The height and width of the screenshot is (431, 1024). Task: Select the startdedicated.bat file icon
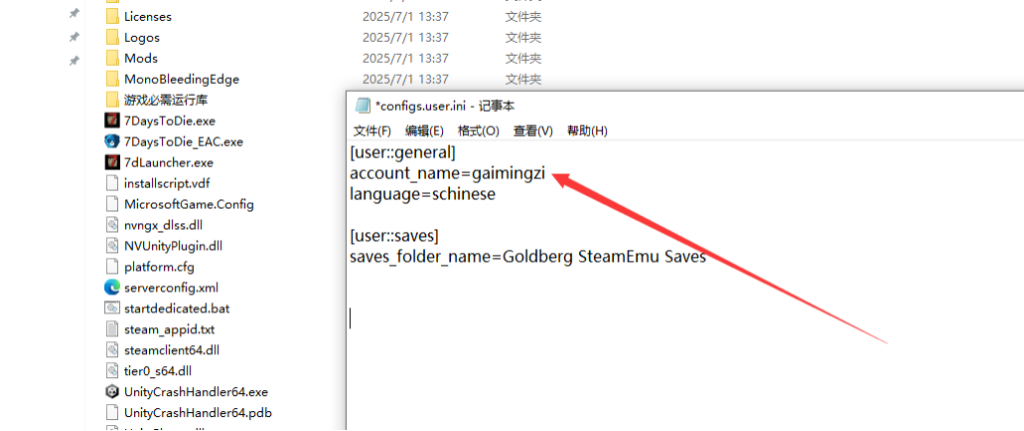click(112, 308)
